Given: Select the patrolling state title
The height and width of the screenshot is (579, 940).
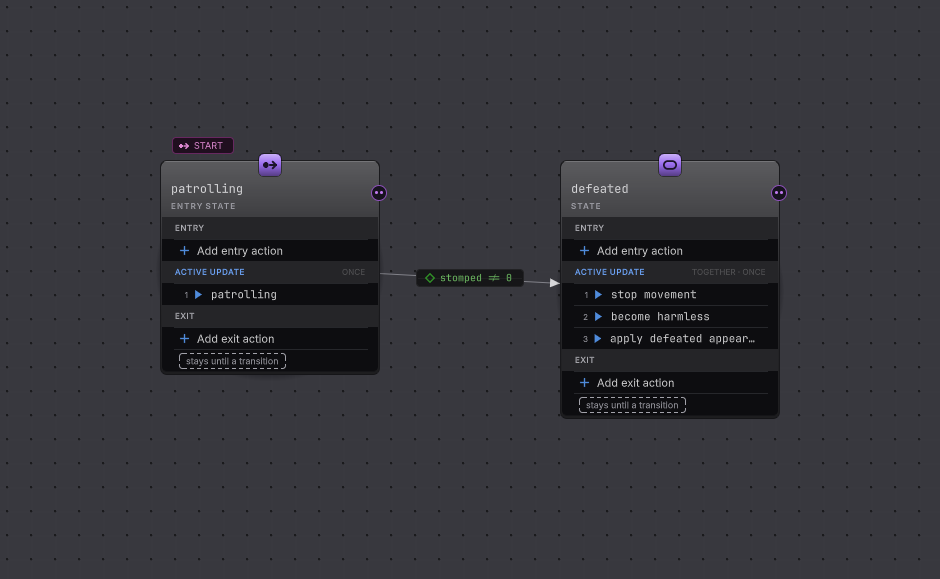Looking at the screenshot, I should pyautogui.click(x=207, y=189).
